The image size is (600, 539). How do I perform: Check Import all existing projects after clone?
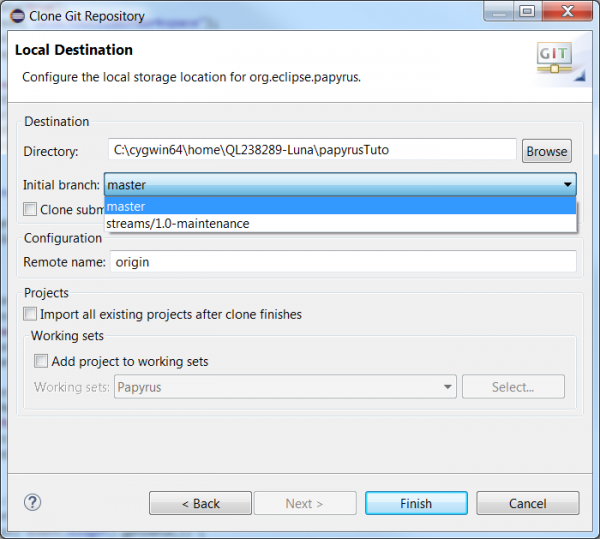click(x=30, y=314)
